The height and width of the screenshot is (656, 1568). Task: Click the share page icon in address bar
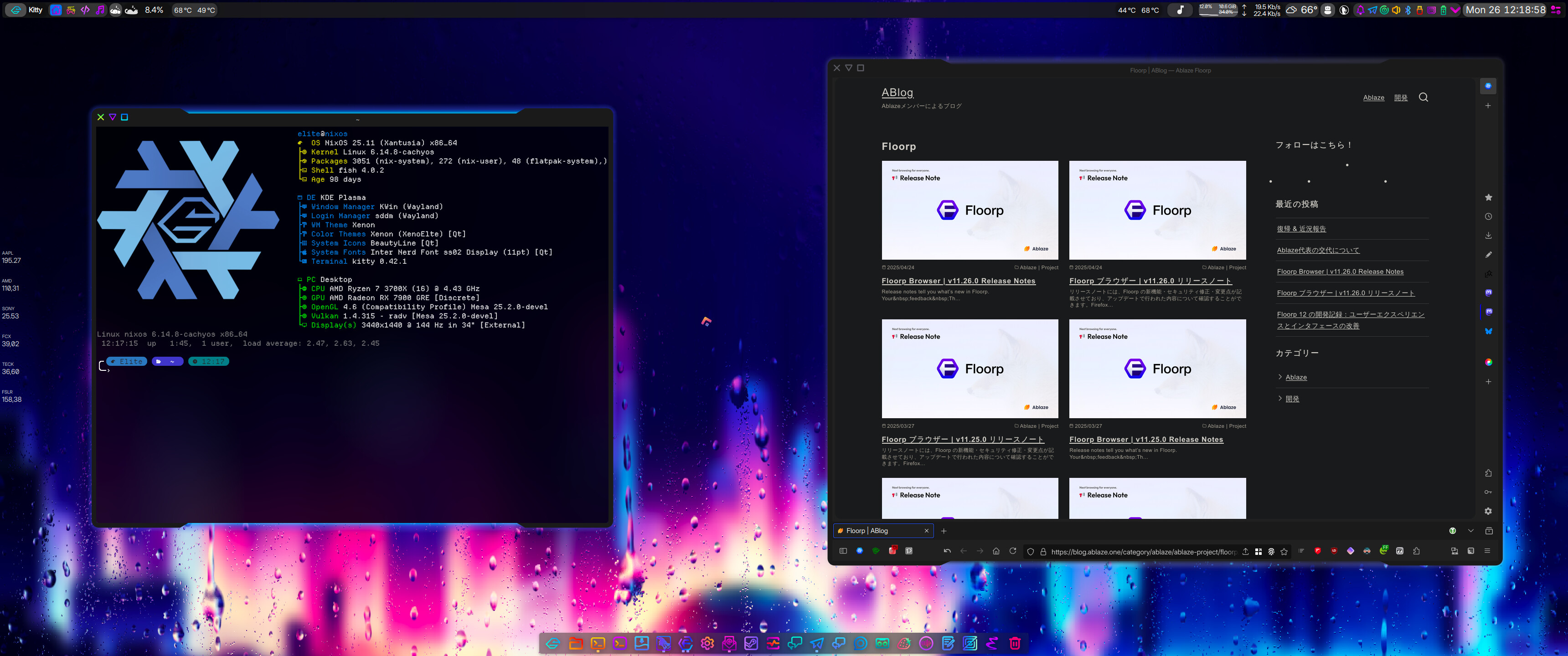point(1245,552)
